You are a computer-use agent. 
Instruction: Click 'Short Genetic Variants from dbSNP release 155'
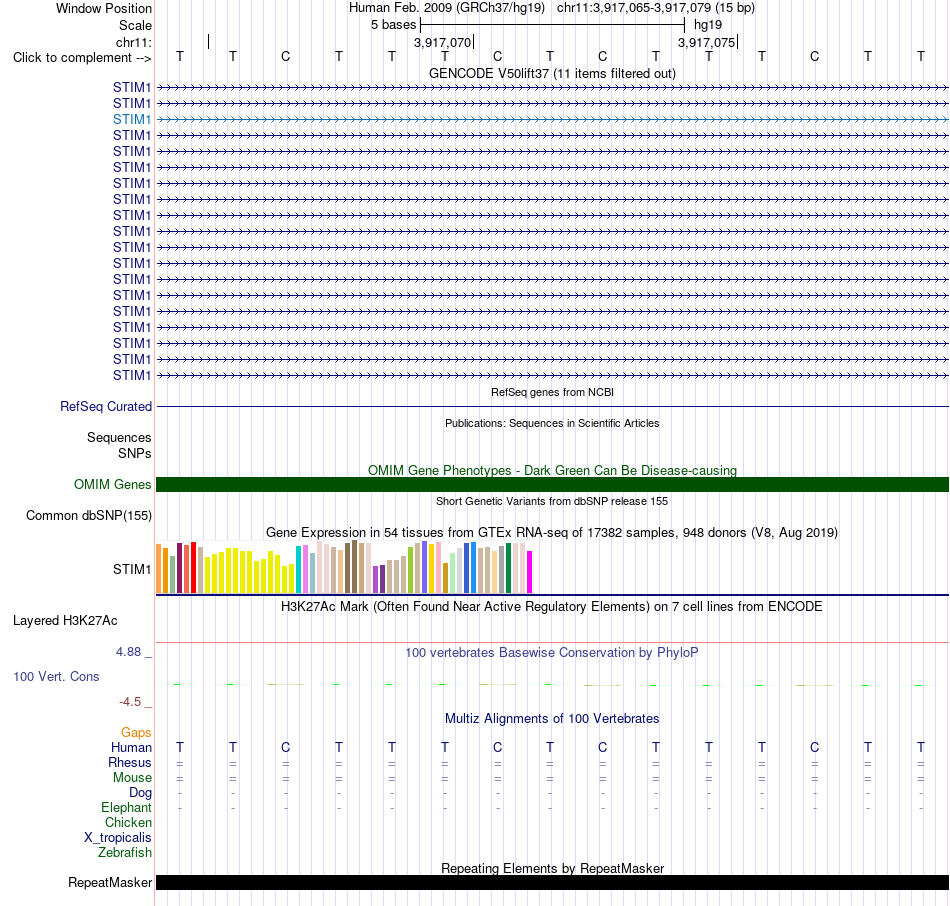click(x=552, y=501)
